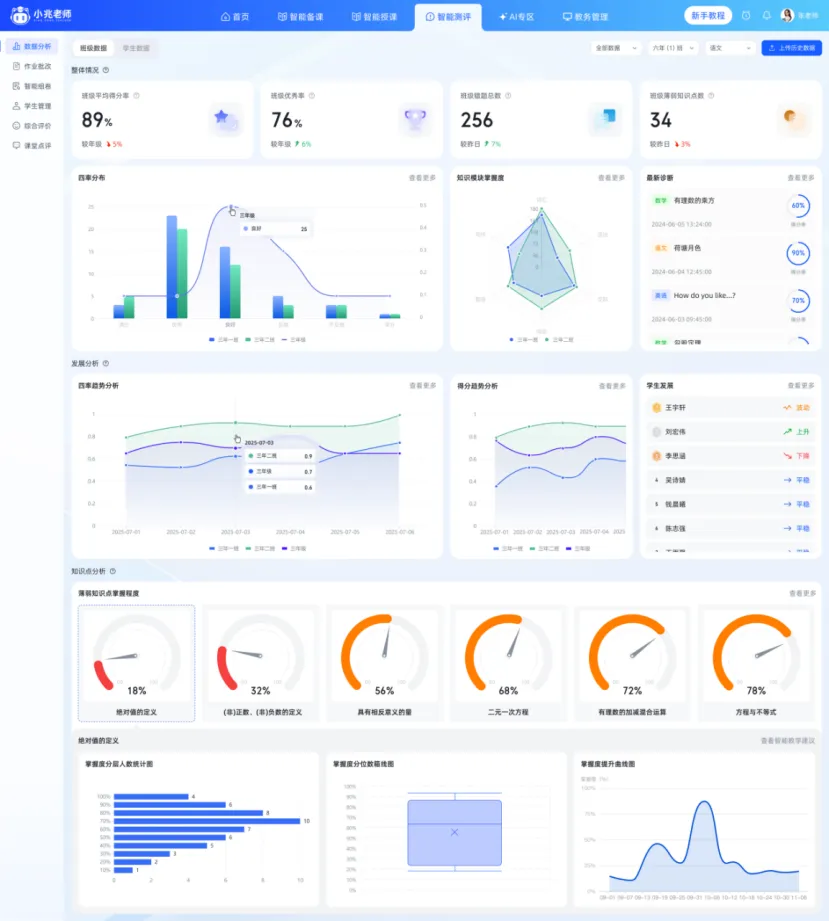Select the 78% 方程与不等式 gauge card

pyautogui.click(x=756, y=663)
